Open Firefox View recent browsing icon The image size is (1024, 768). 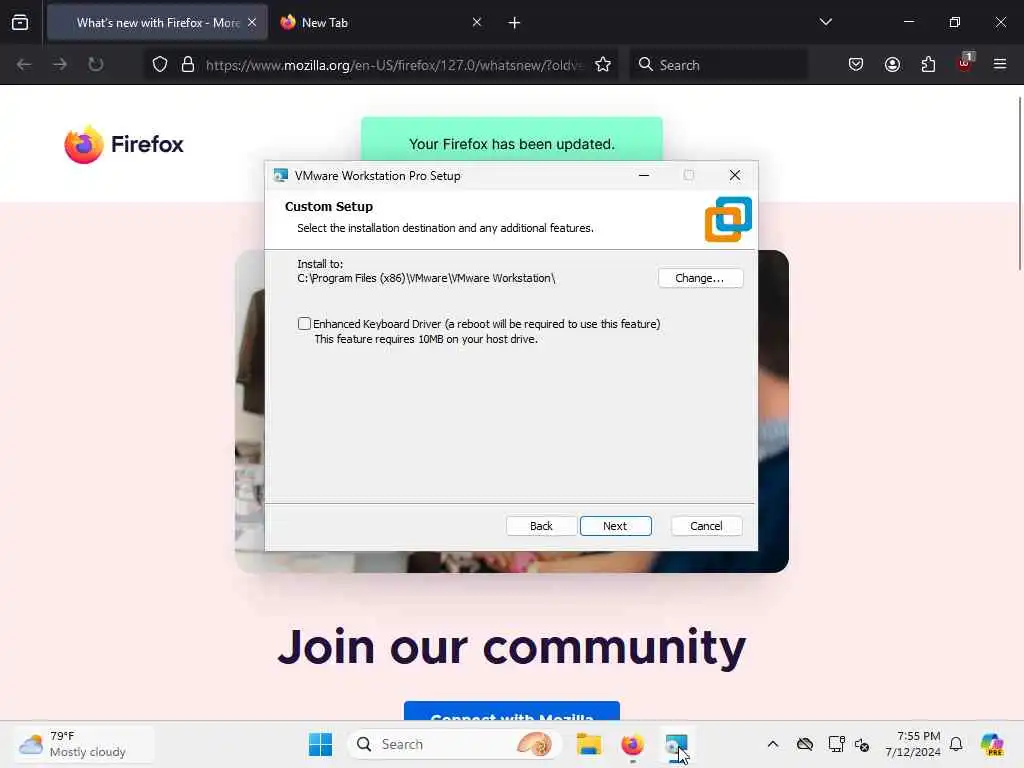[x=20, y=22]
